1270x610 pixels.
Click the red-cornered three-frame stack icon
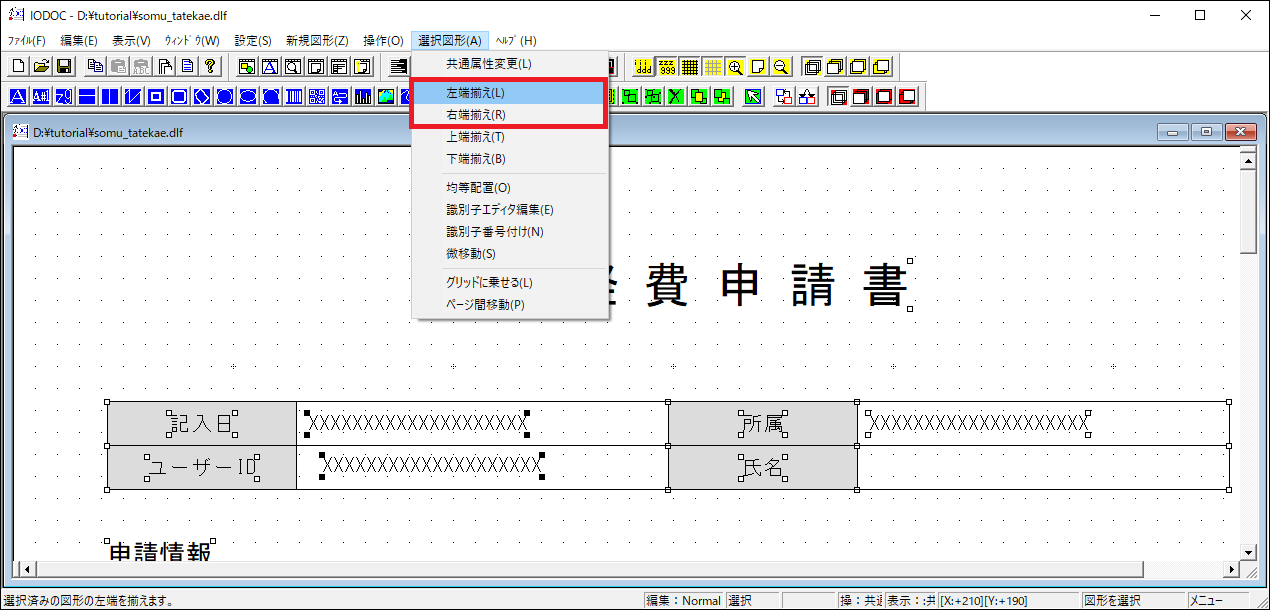pos(838,97)
